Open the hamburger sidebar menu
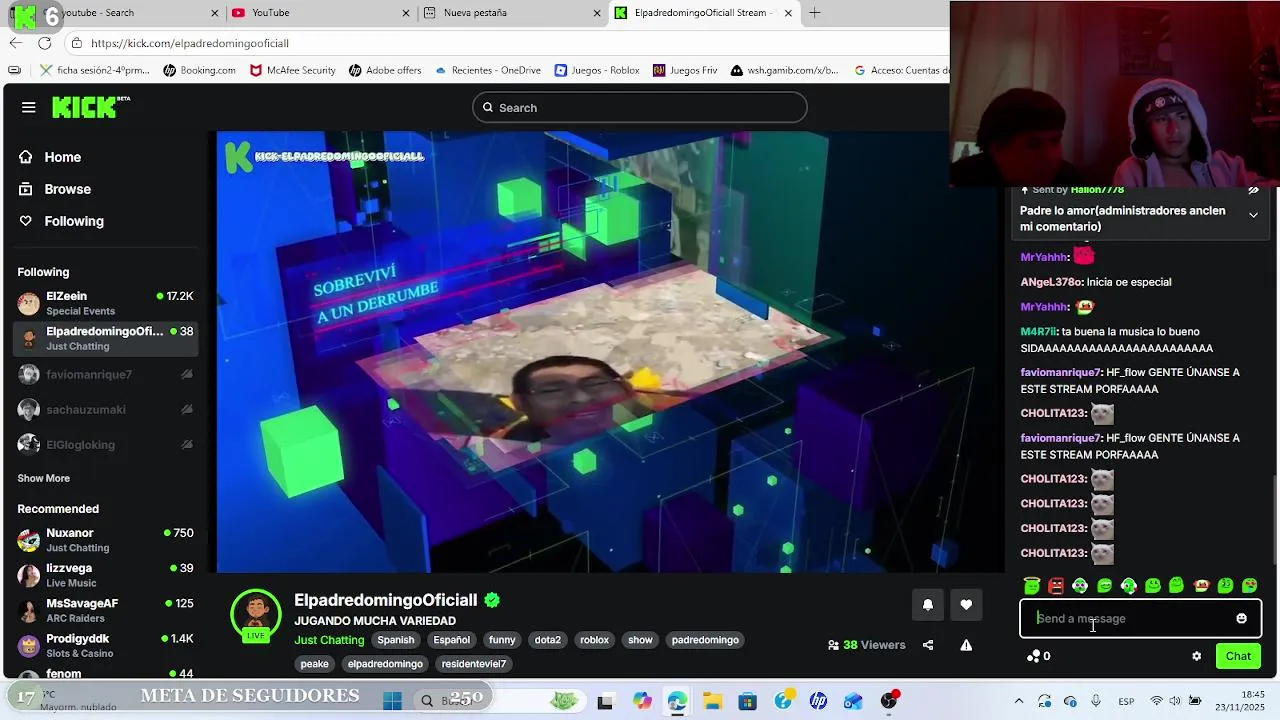The width and height of the screenshot is (1280, 720). (29, 107)
